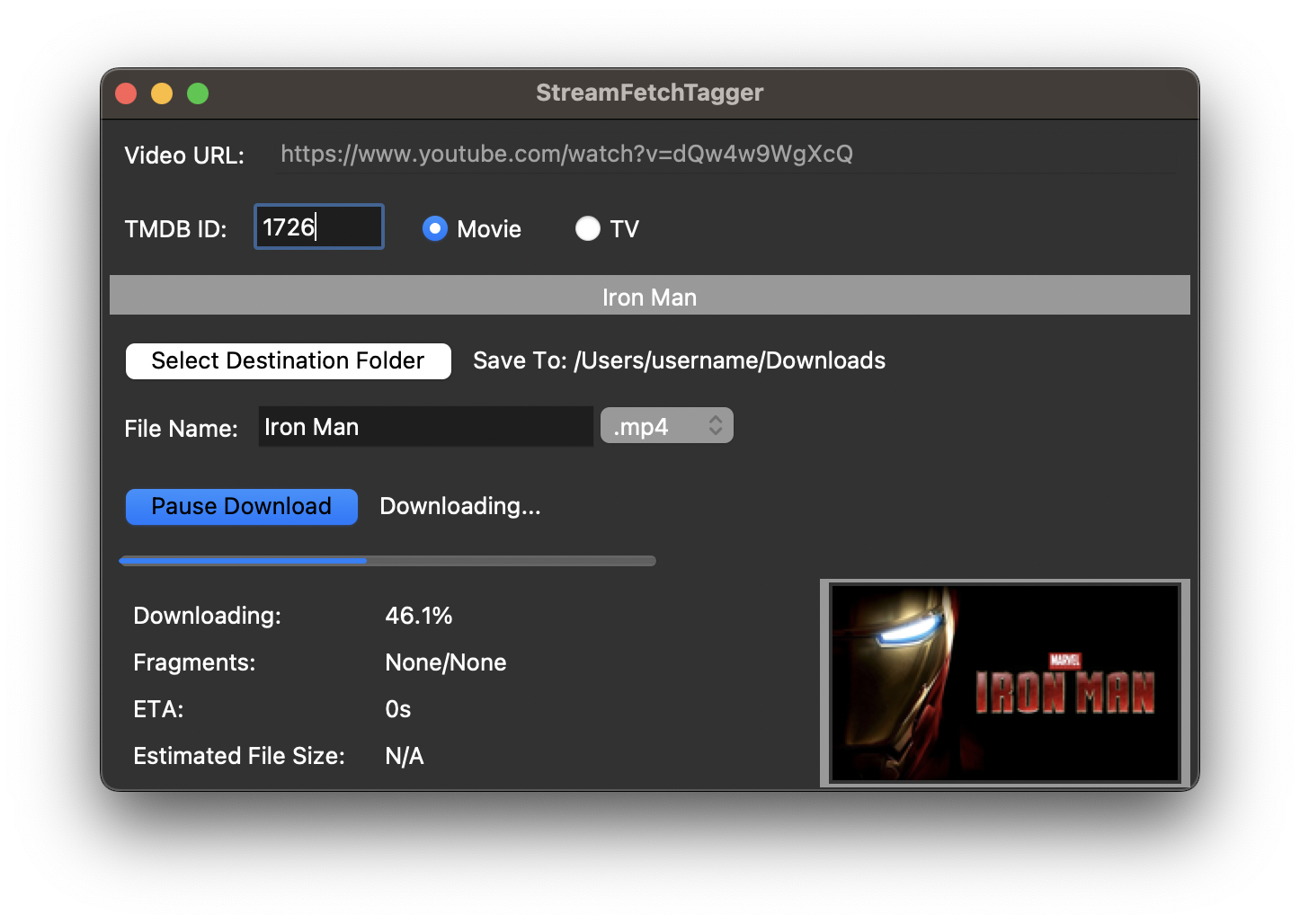Viewport: 1300px width, 924px height.
Task: Edit the File Name field
Action: (425, 427)
